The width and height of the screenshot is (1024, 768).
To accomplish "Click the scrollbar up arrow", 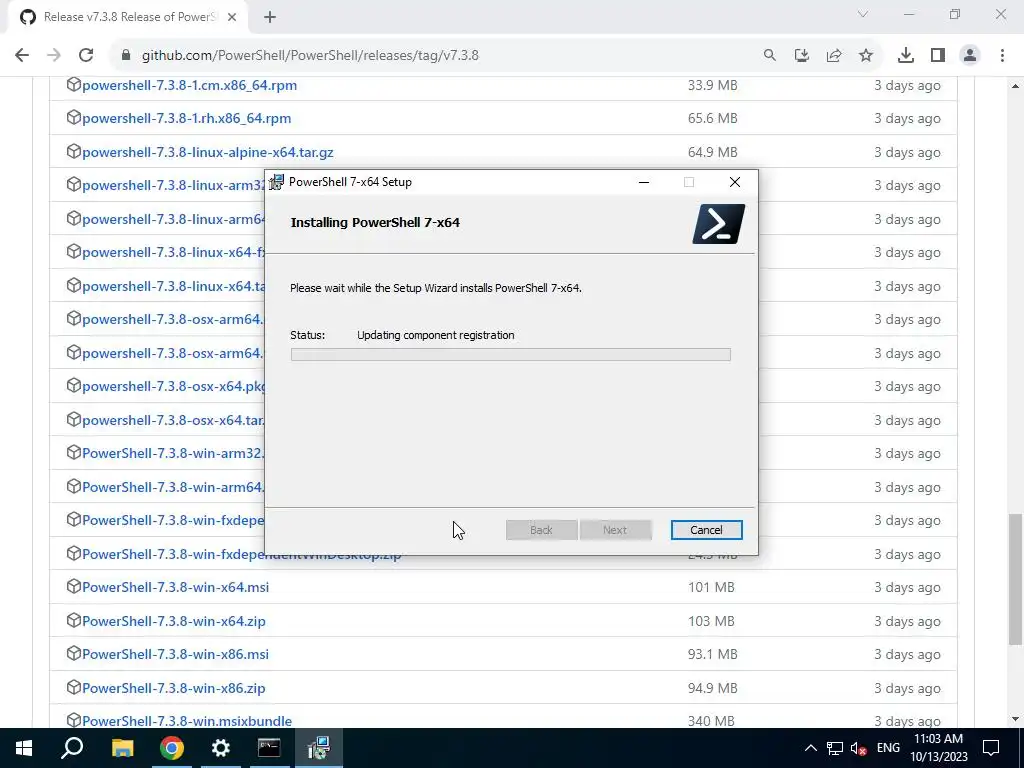I will pyautogui.click(x=1015, y=86).
